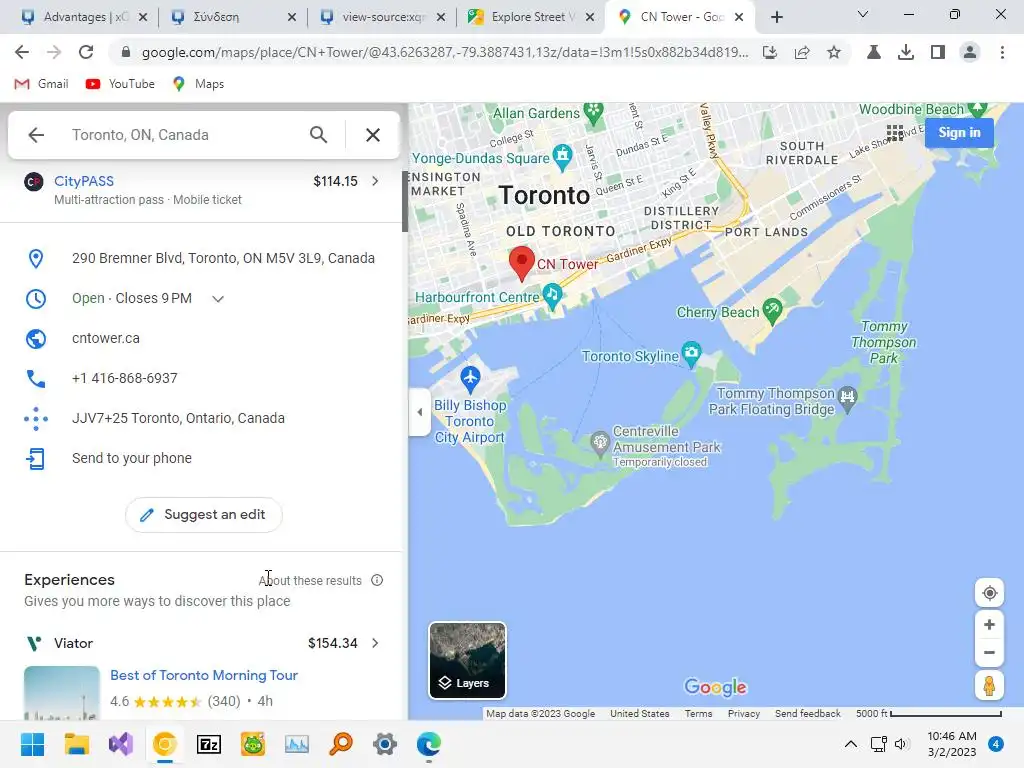This screenshot has height=768, width=1024.
Task: Click the Centreville Amusement Park marker
Action: (600, 444)
